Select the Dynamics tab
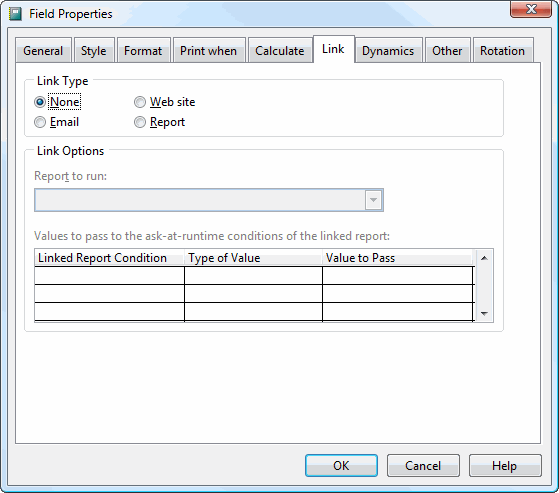This screenshot has height=493, width=559. click(388, 51)
